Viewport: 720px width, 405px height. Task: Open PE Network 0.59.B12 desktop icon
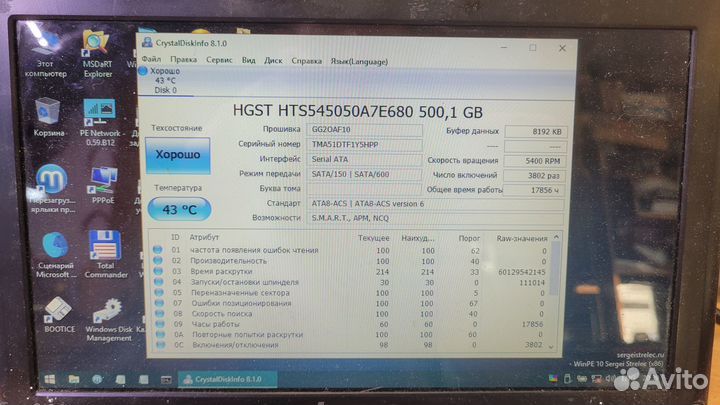click(100, 123)
